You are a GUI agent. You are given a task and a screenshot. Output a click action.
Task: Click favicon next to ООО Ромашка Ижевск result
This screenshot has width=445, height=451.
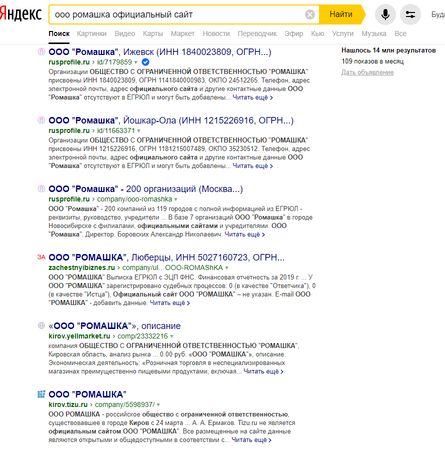point(41,52)
